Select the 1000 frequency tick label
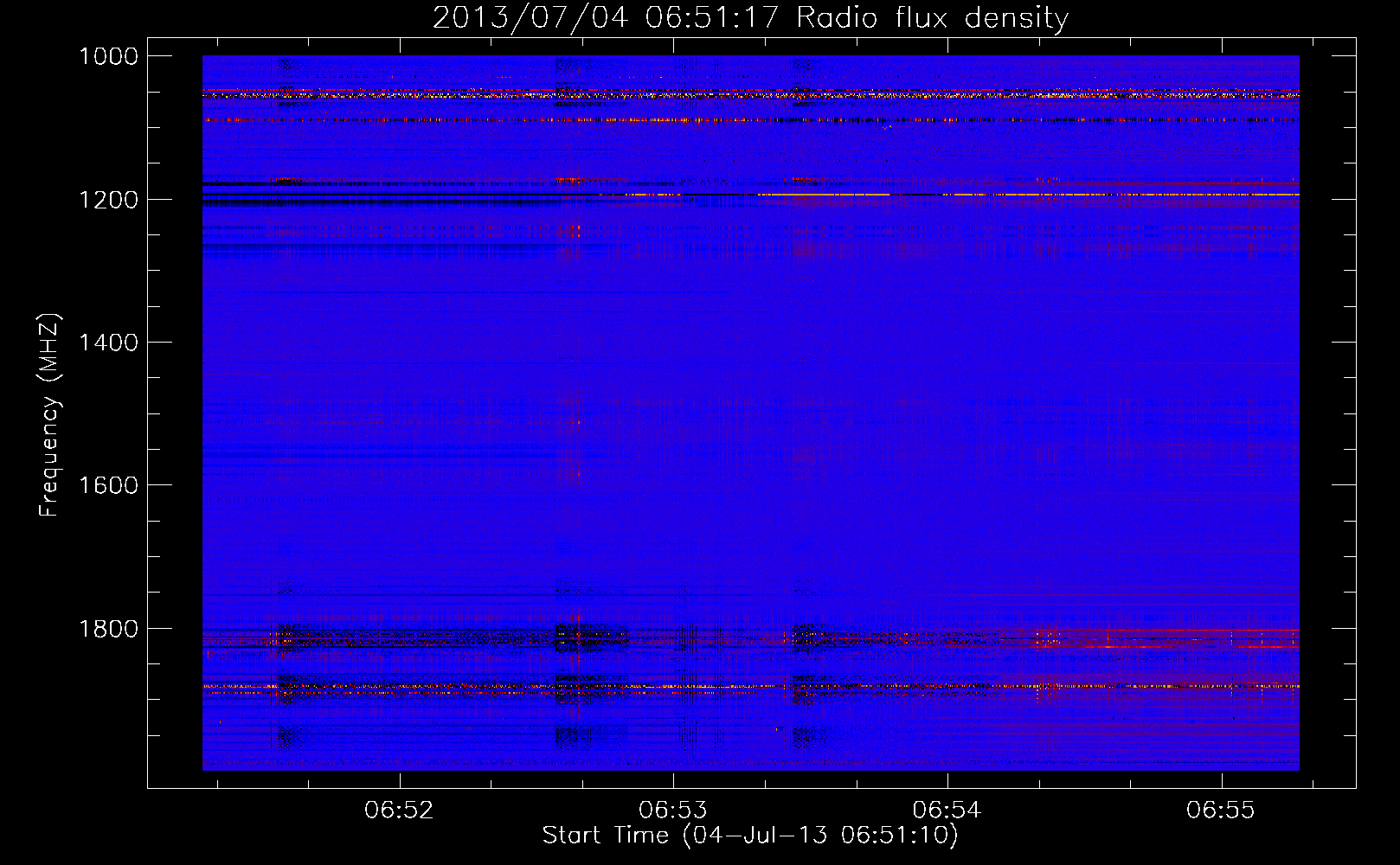The image size is (1400, 865). 108,56
